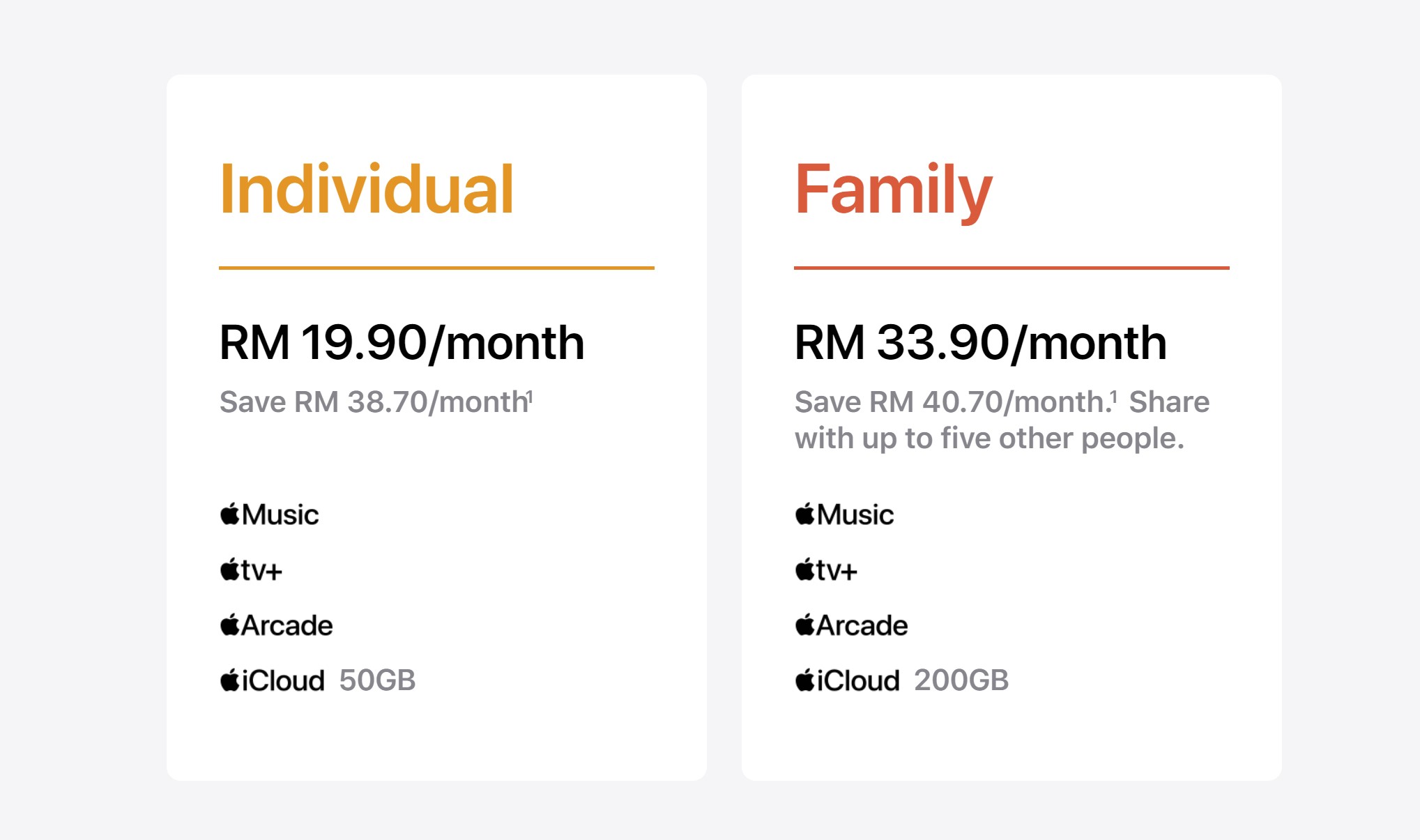Select the Family plan heading
Viewport: 1420px width, 840px height.
[893, 192]
